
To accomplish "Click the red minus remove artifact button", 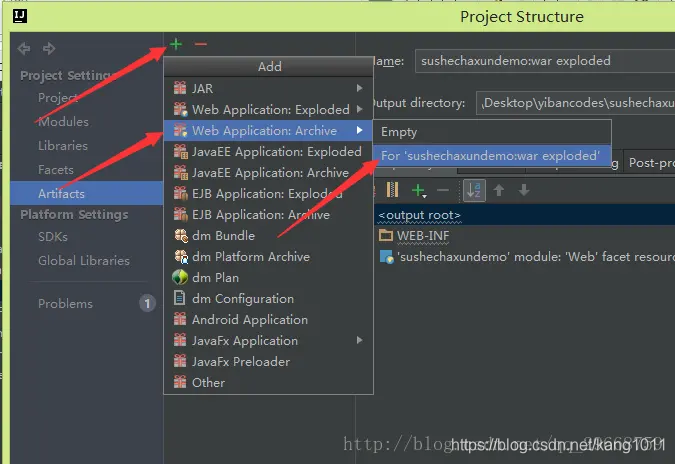I will pos(200,44).
